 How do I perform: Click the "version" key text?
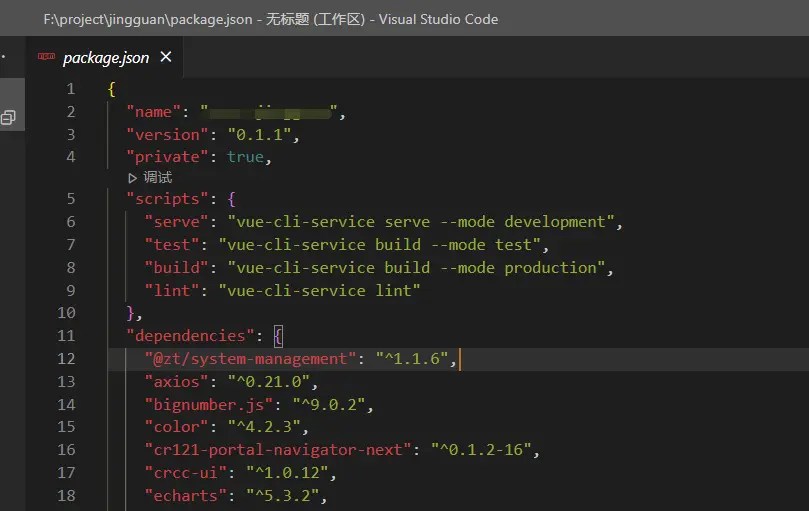[x=167, y=135]
